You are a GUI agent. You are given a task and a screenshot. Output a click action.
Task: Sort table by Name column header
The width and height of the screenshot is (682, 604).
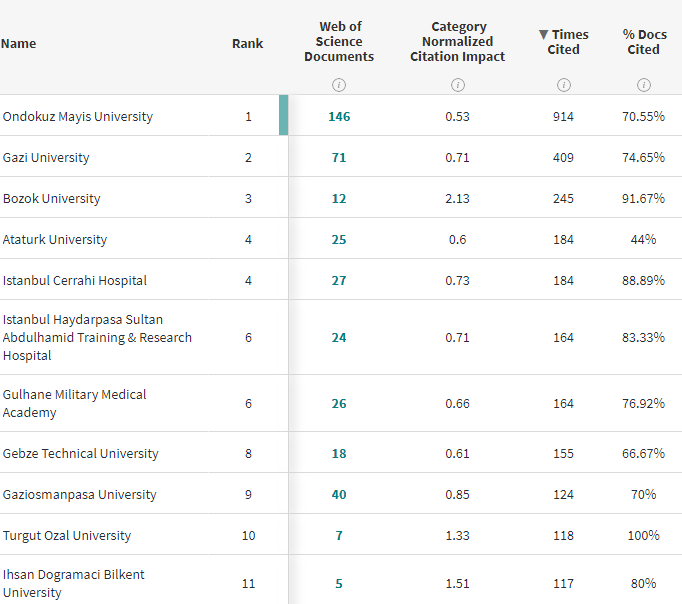[19, 44]
